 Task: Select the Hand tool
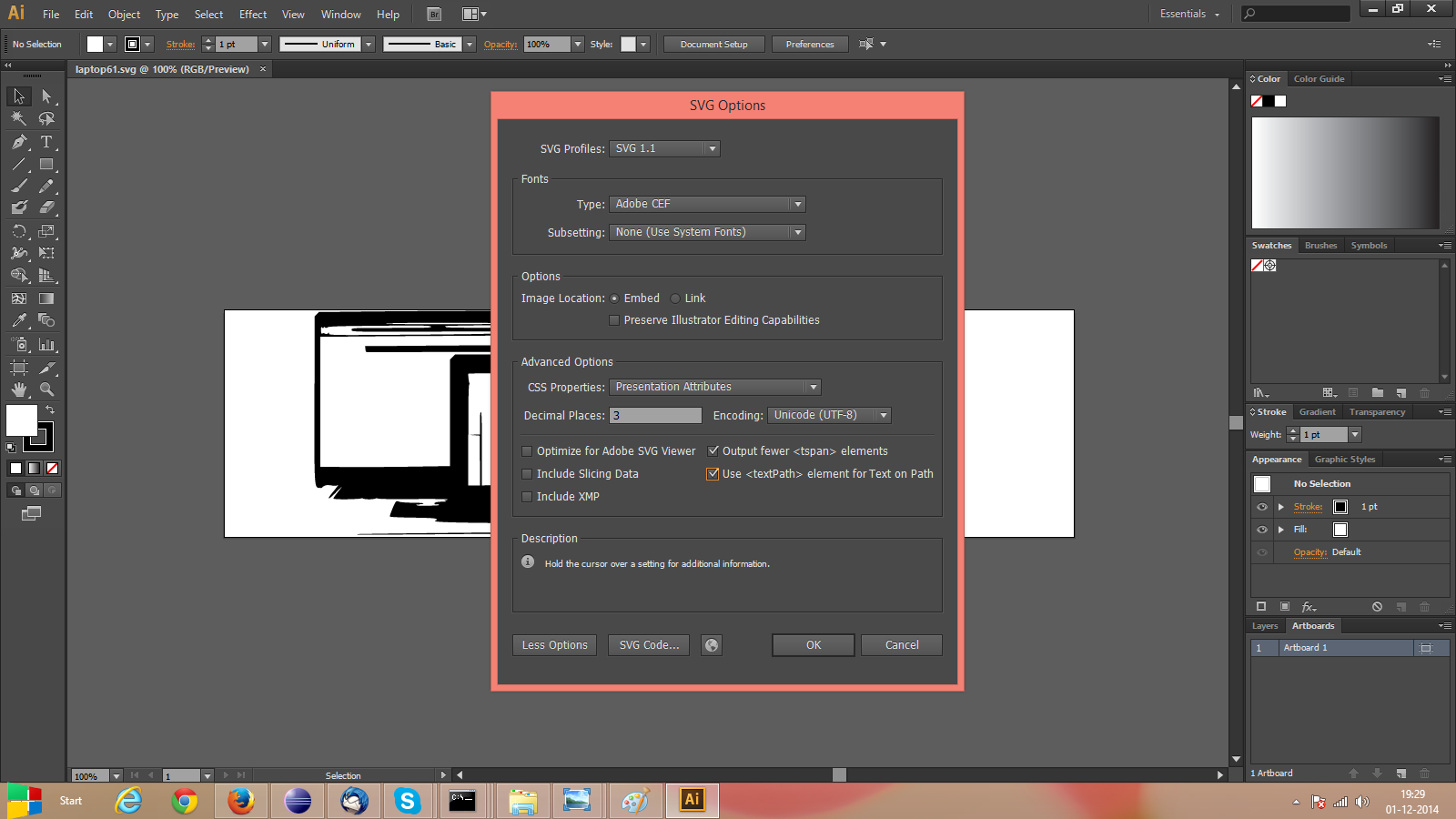(x=19, y=389)
